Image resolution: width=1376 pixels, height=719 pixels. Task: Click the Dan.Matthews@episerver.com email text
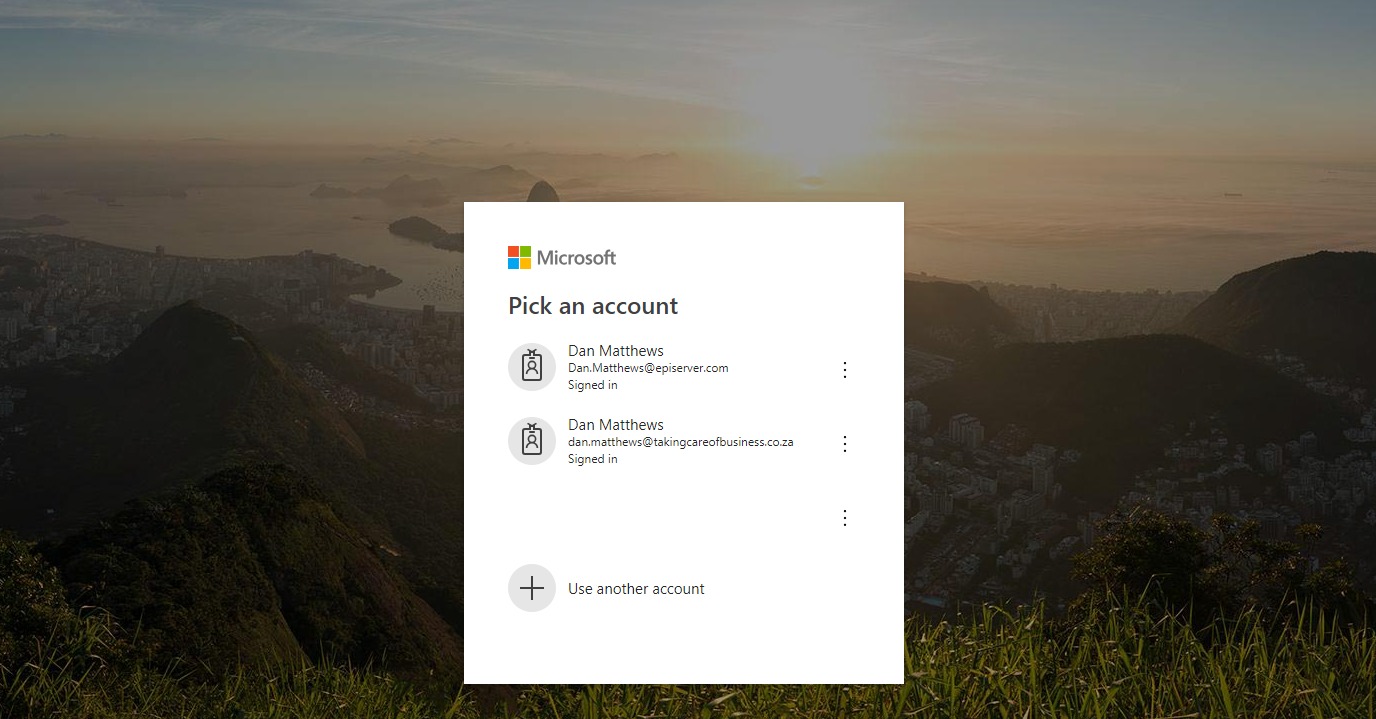click(648, 368)
